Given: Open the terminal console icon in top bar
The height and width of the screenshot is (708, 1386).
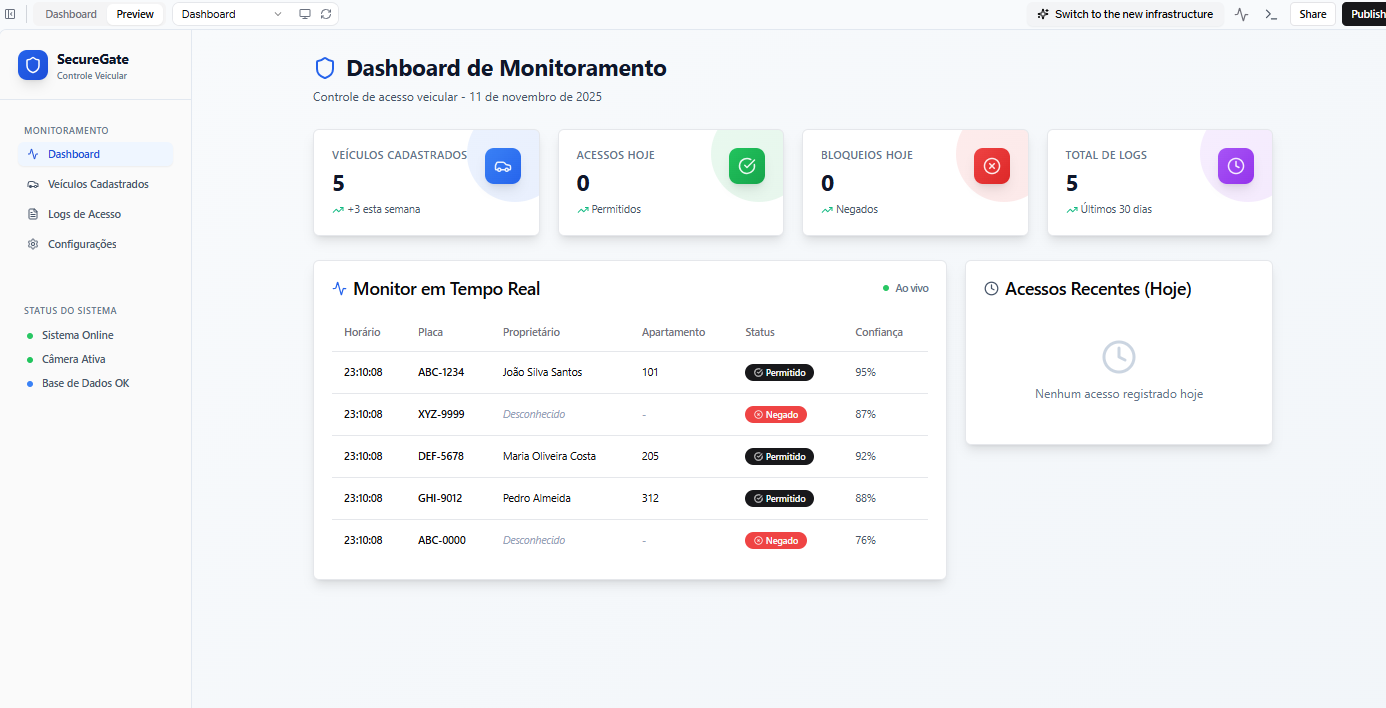Looking at the screenshot, I should point(1271,14).
